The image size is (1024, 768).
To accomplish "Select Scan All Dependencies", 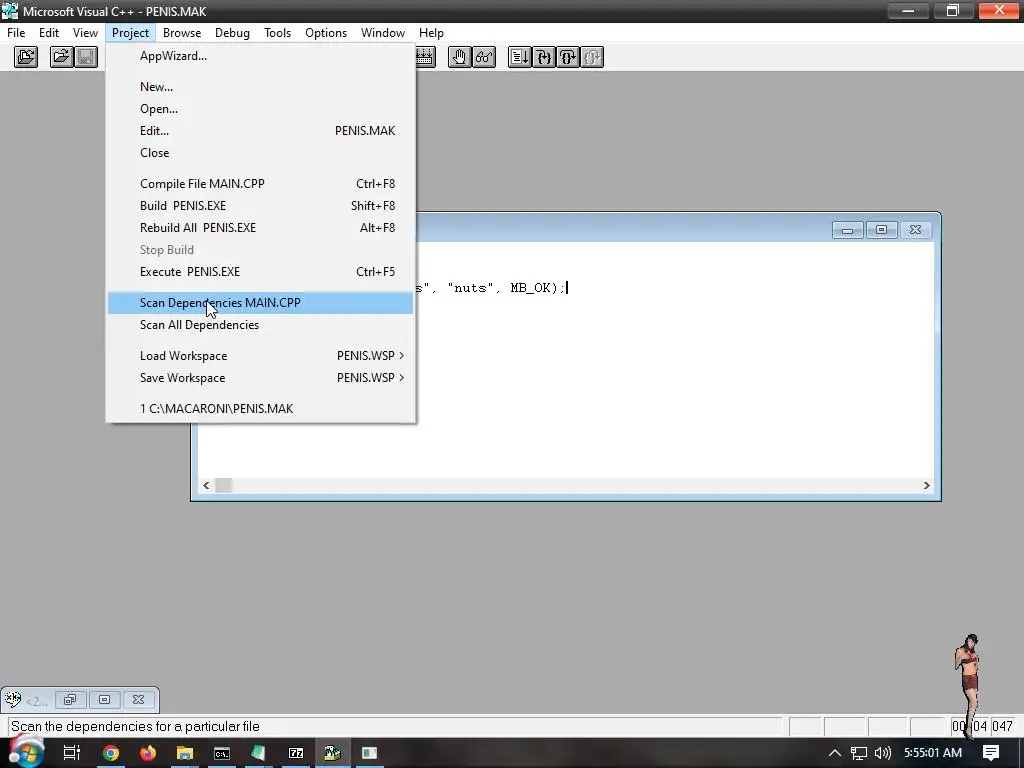I will click(x=261, y=325).
